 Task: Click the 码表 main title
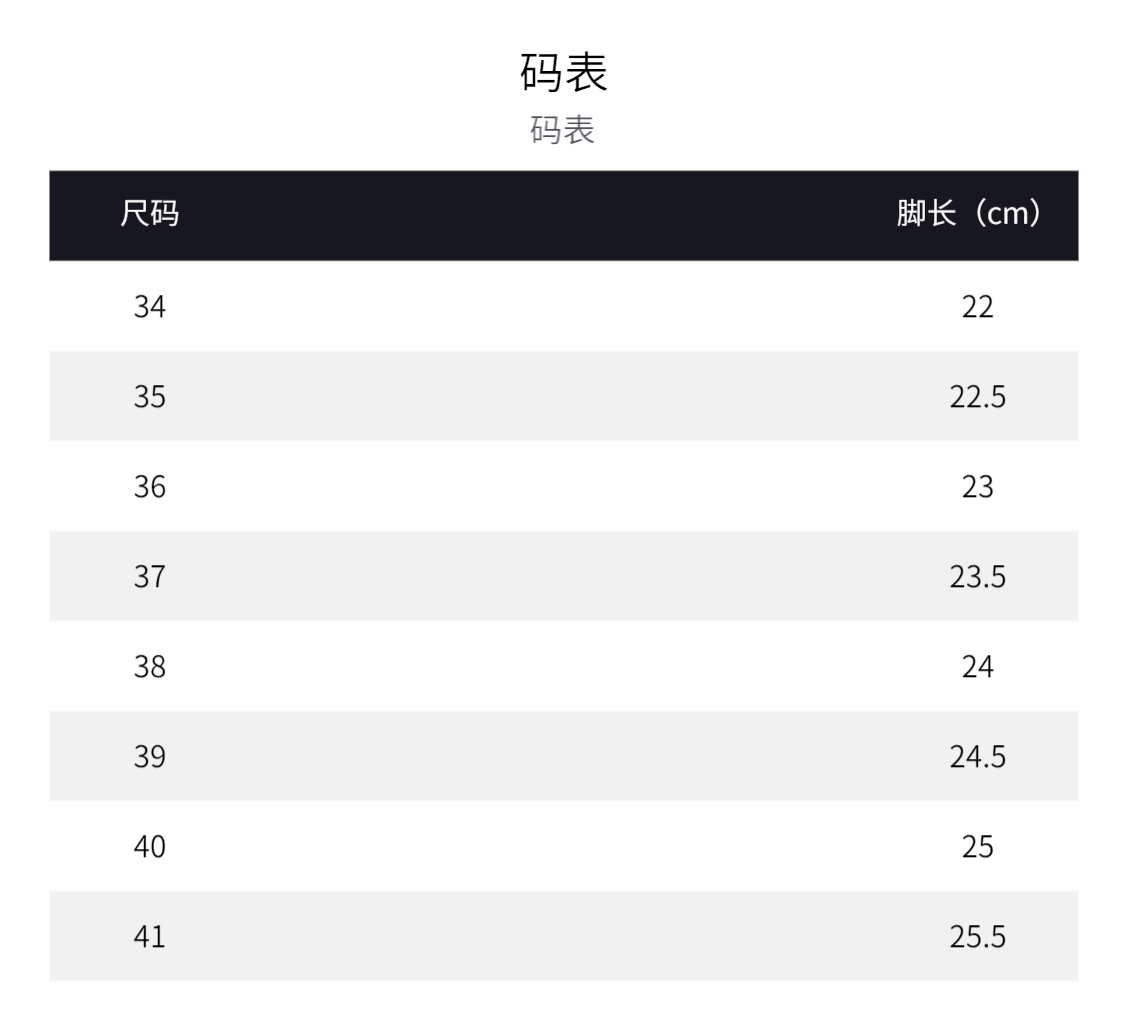point(563,72)
